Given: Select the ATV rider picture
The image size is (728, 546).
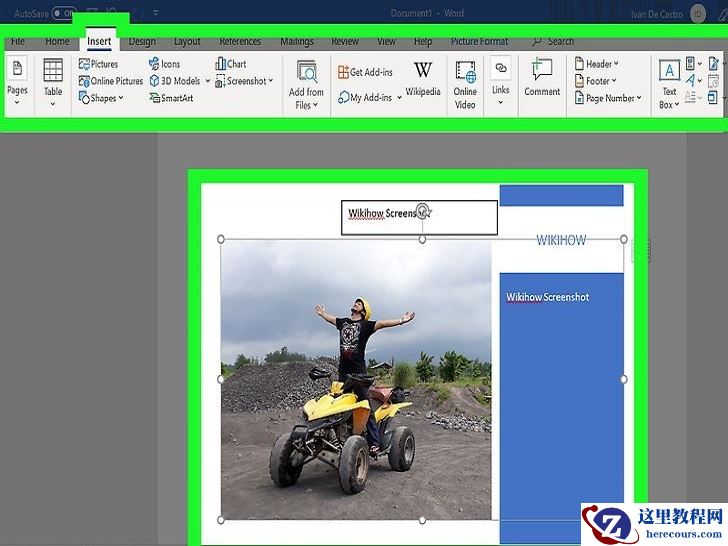Looking at the screenshot, I should (356, 380).
